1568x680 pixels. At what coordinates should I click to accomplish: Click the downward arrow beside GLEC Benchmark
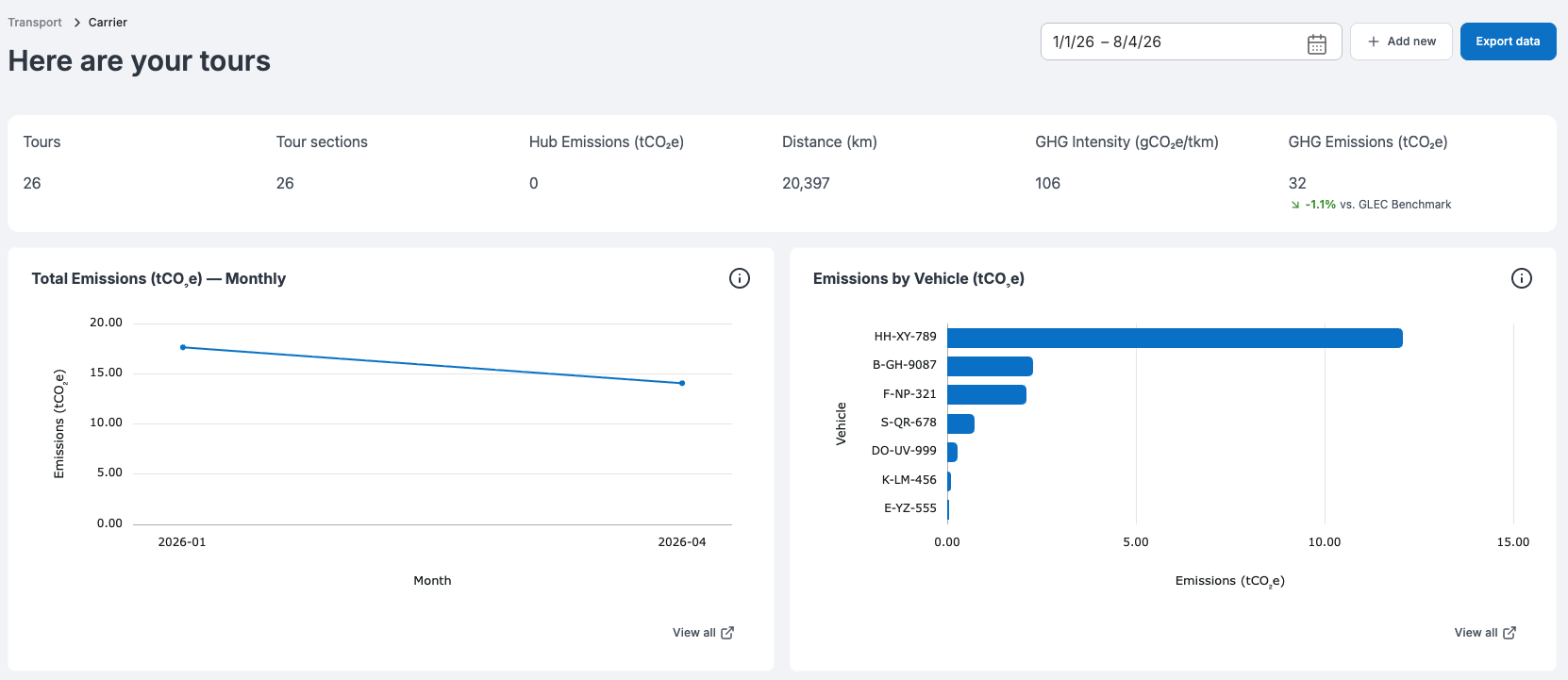1295,205
